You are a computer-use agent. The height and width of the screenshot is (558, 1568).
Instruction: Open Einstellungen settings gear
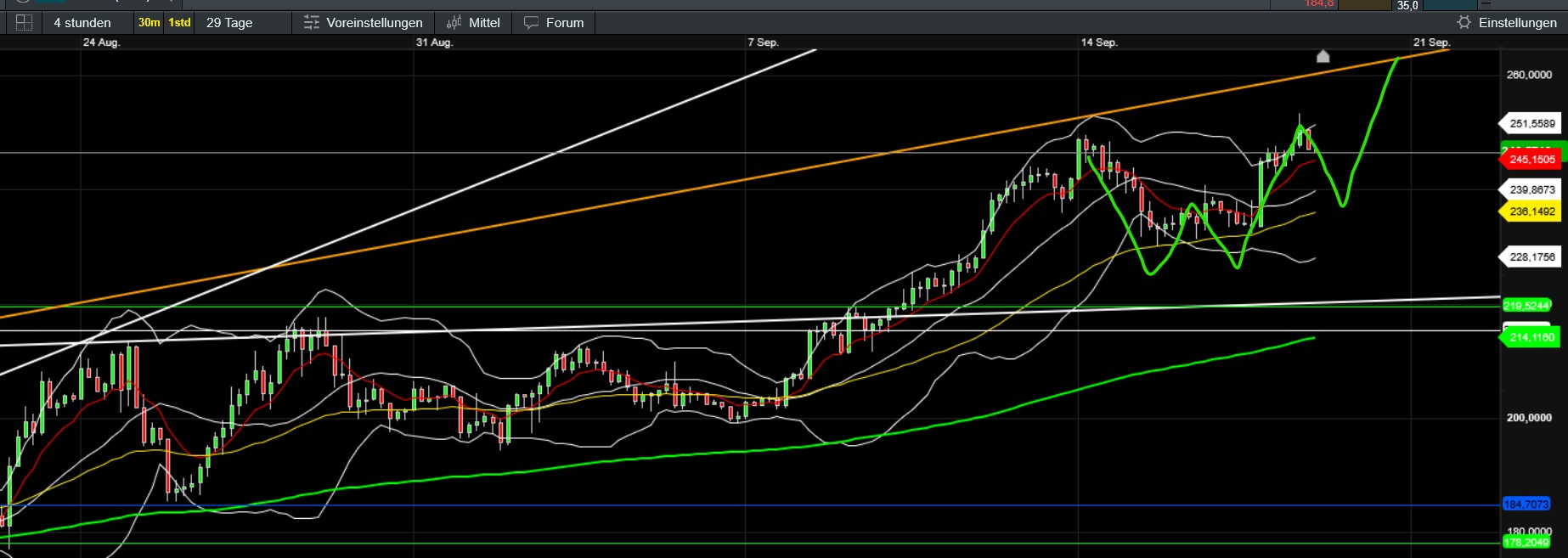[1507, 23]
